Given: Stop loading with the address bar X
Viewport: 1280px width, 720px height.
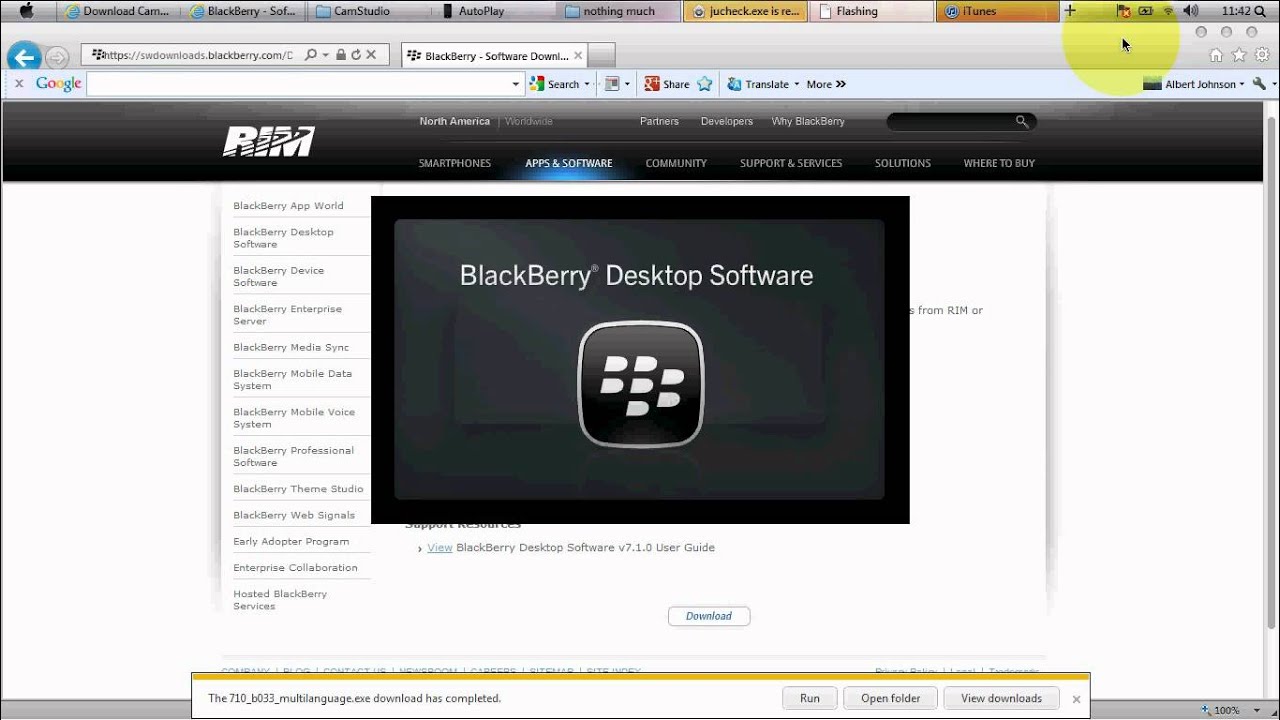Looking at the screenshot, I should [x=370, y=56].
